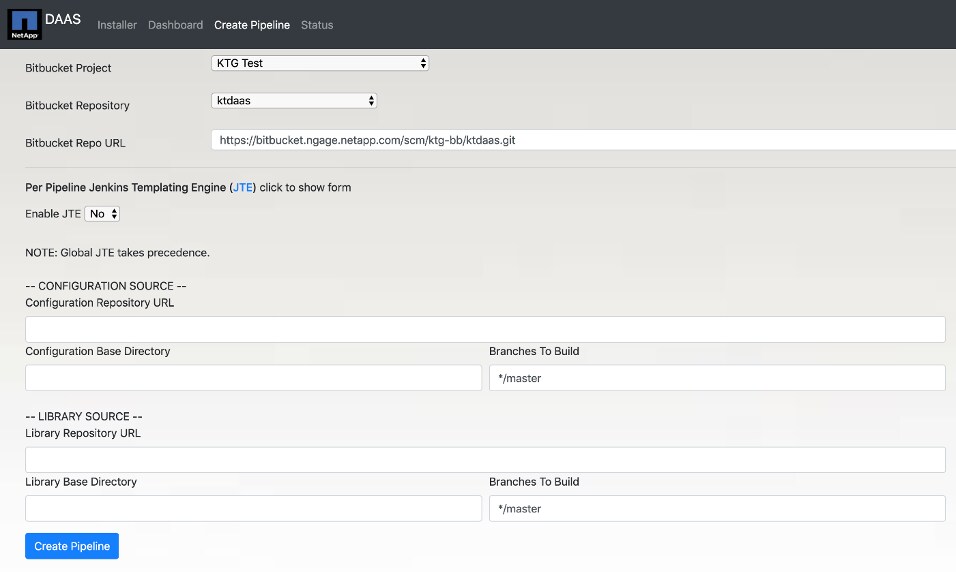Select the Create Pipeline navbar tab
Image resolution: width=956 pixels, height=572 pixels.
pos(252,25)
